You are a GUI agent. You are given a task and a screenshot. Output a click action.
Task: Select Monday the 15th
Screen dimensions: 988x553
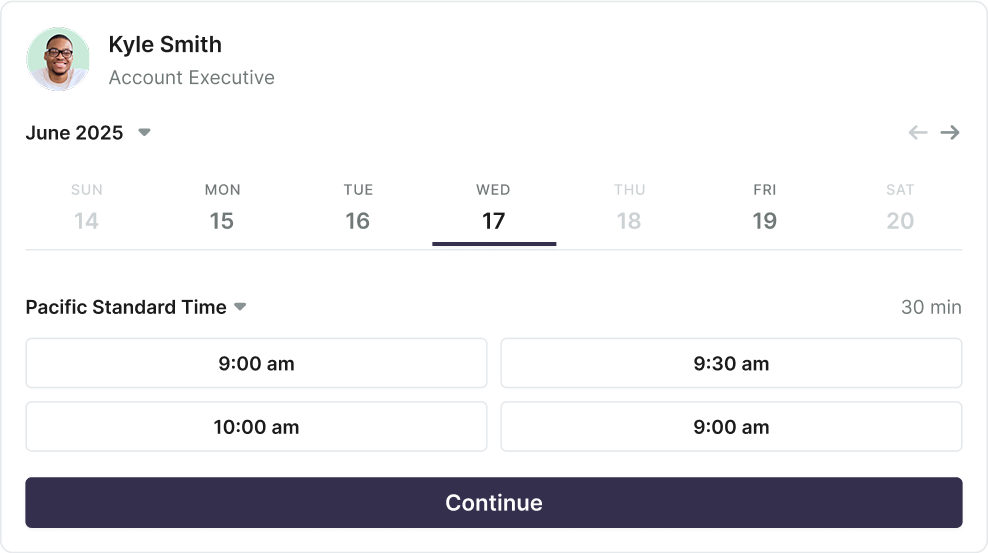click(x=222, y=208)
